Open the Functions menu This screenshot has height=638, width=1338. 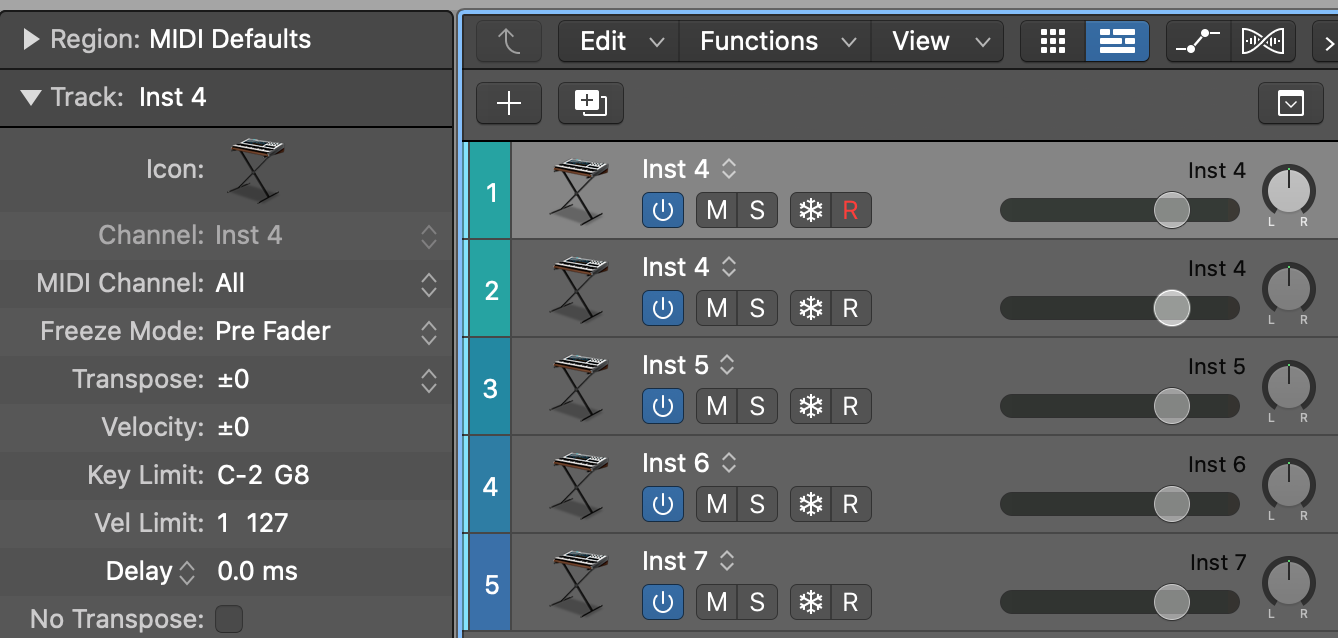click(x=776, y=41)
